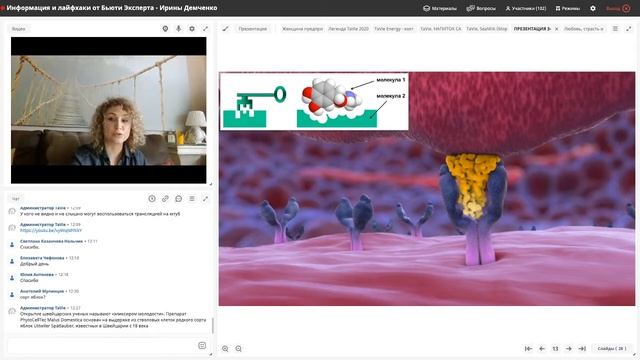
Task: Click Юлия's avatar icon in chat
Action: [12, 278]
